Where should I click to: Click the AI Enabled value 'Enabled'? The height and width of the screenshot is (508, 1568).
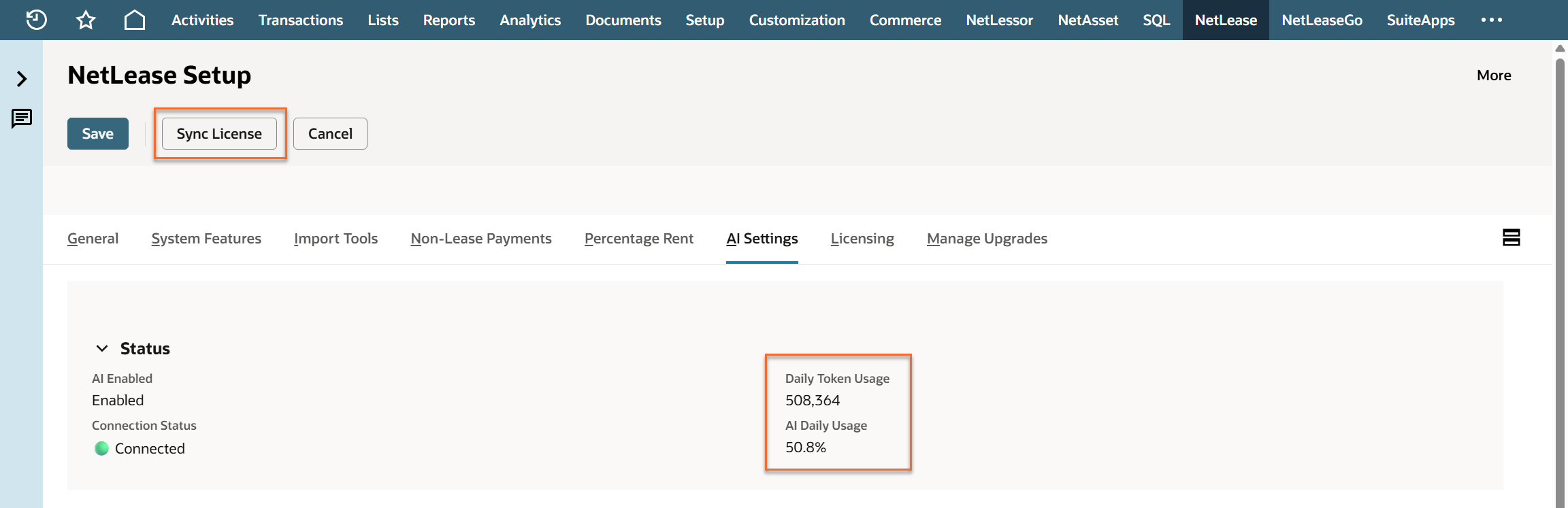click(118, 401)
